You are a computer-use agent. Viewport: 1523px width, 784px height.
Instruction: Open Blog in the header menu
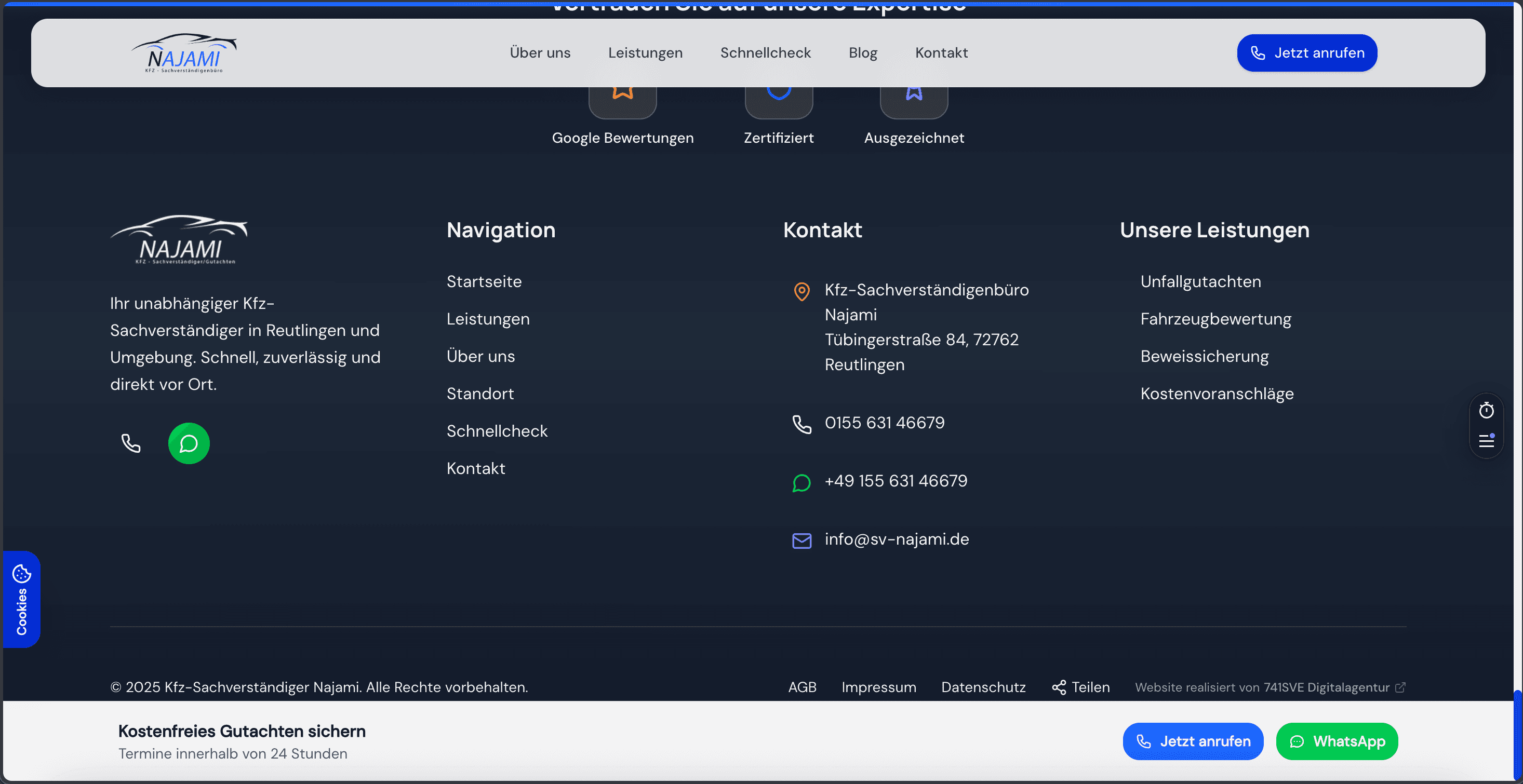(x=863, y=52)
